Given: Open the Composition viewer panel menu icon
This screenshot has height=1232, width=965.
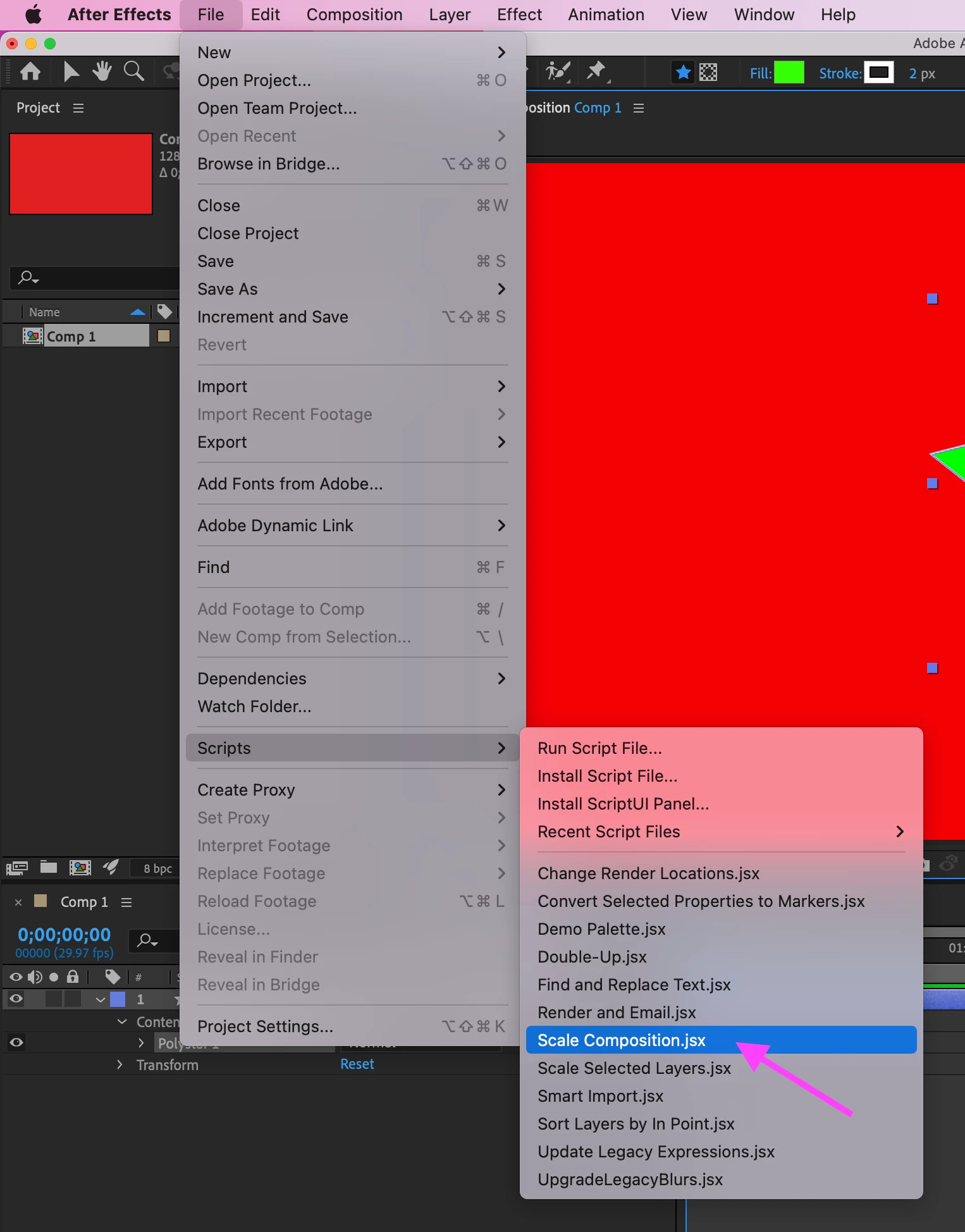Looking at the screenshot, I should point(639,108).
